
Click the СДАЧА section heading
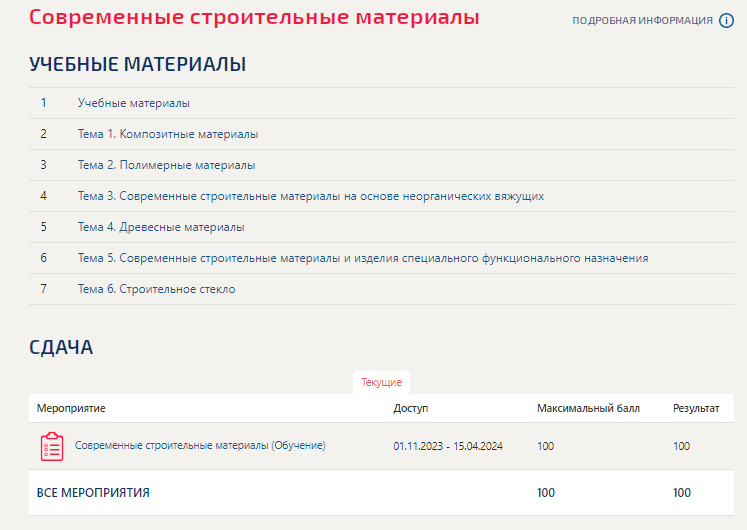pos(61,348)
